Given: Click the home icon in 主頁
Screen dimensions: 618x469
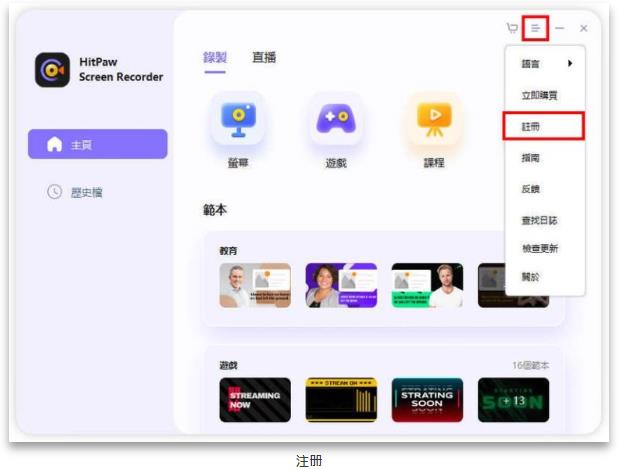Looking at the screenshot, I should [54, 144].
